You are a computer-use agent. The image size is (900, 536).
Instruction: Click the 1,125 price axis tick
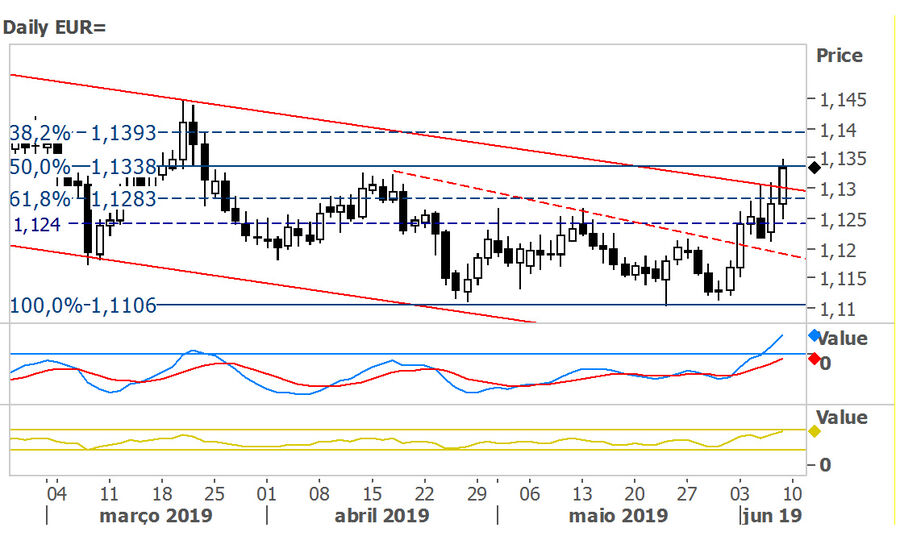click(843, 220)
